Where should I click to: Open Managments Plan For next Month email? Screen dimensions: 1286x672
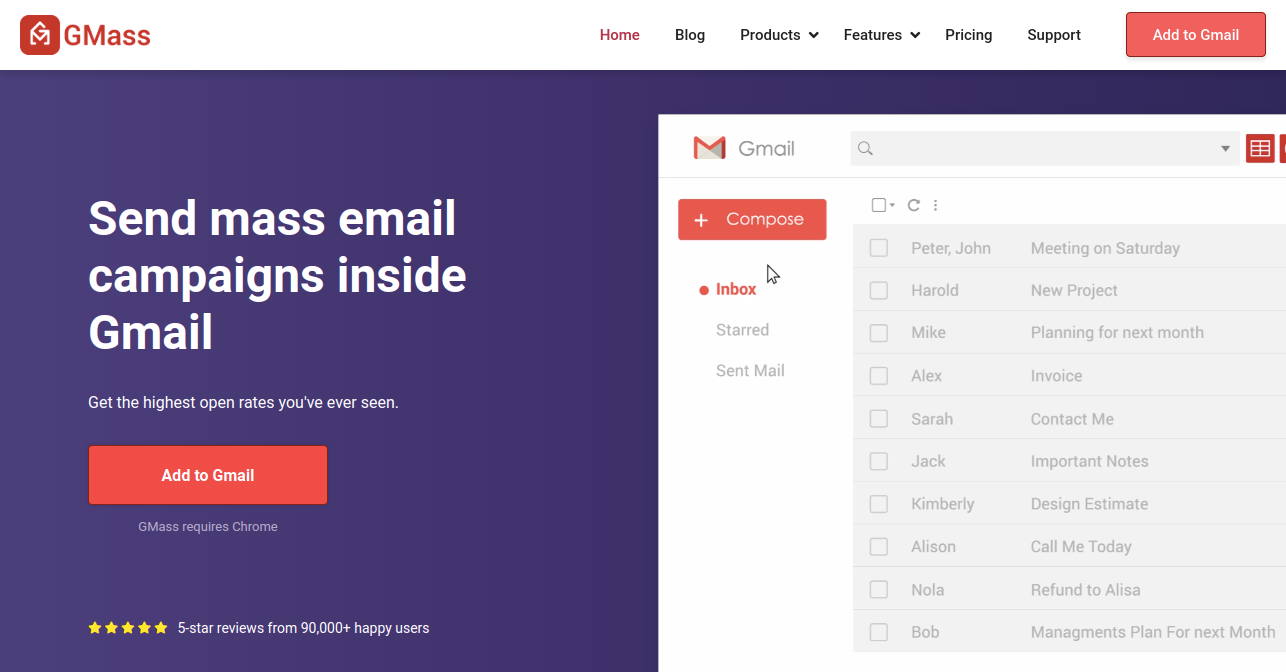[1153, 632]
